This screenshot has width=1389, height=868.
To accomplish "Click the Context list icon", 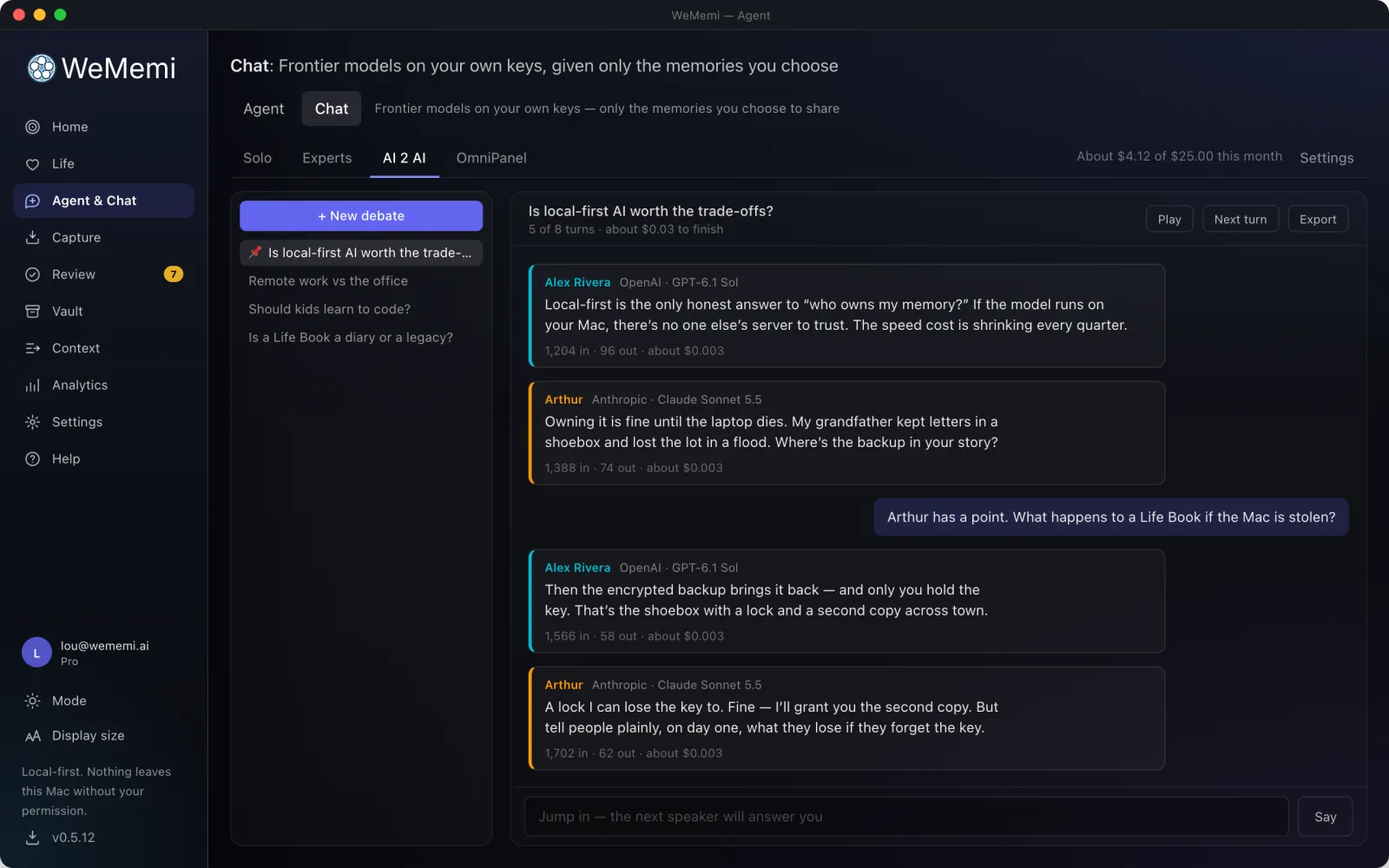I will pos(32,348).
